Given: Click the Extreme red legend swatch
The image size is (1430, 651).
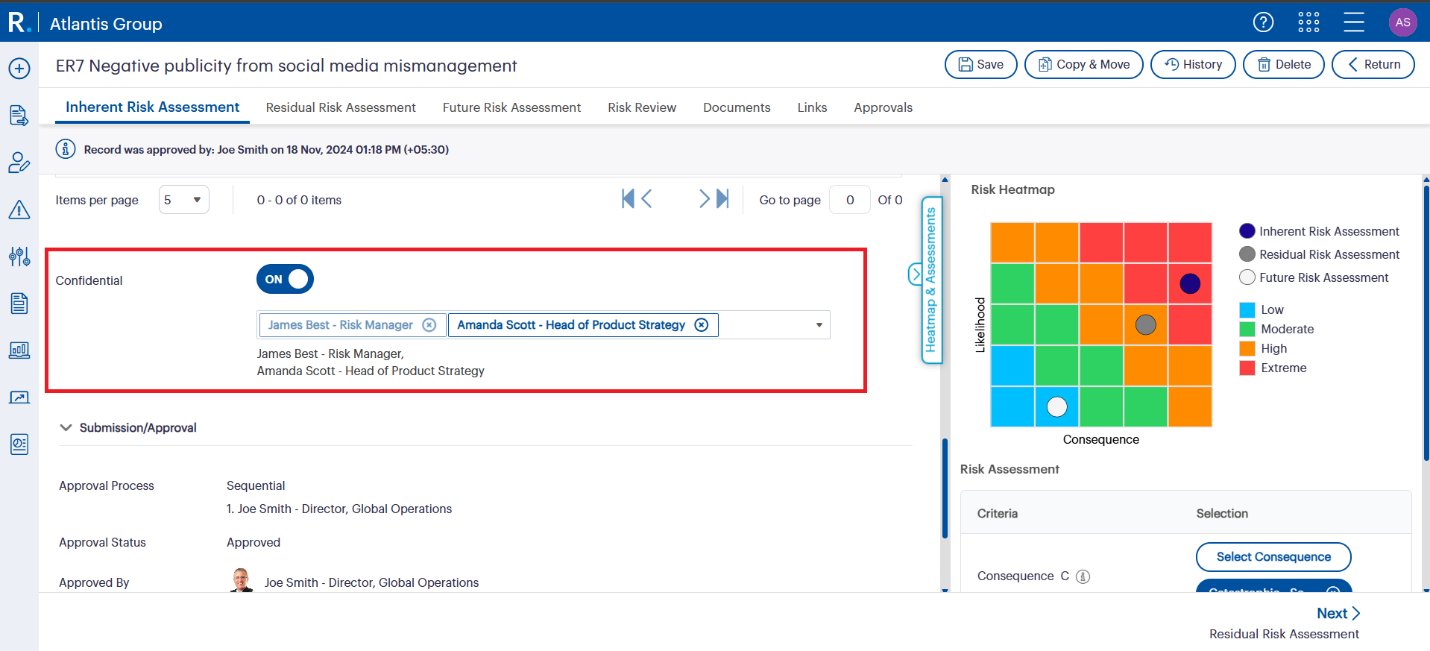Looking at the screenshot, I should click(1247, 368).
